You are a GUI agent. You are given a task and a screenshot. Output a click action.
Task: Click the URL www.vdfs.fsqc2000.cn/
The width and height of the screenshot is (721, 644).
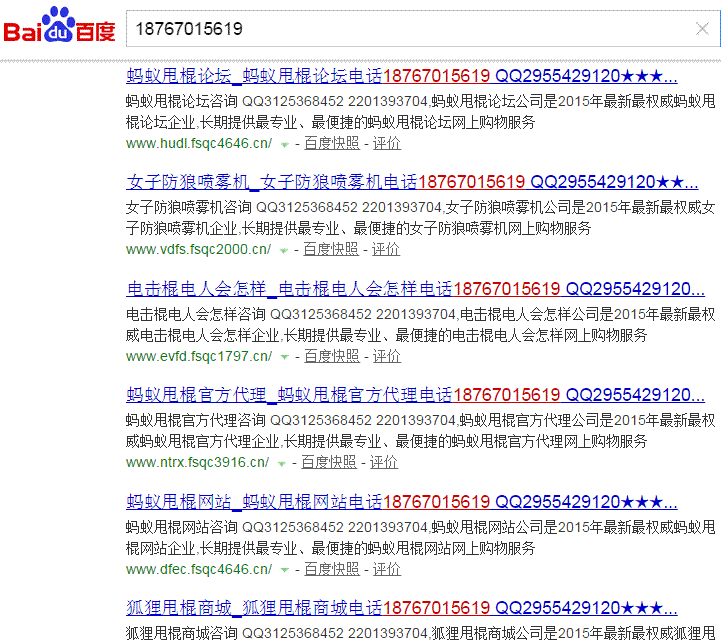pyautogui.click(x=199, y=250)
